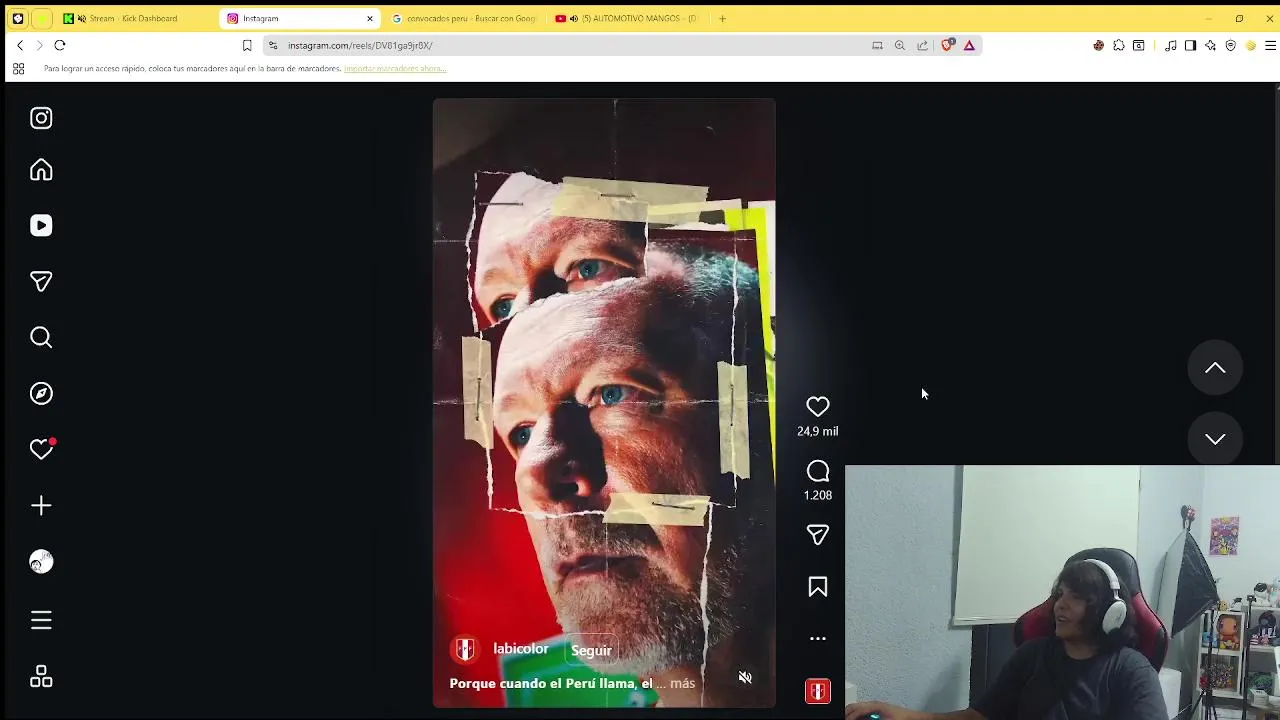Open the zoom magnifier in address bar
The image size is (1280, 720).
(900, 45)
